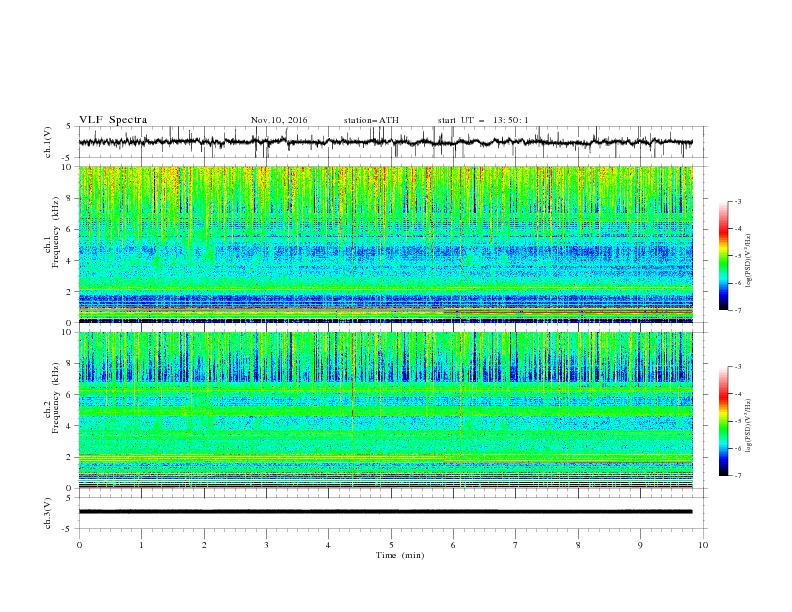Click the ch.1 spectrogram plot area

(x=385, y=244)
